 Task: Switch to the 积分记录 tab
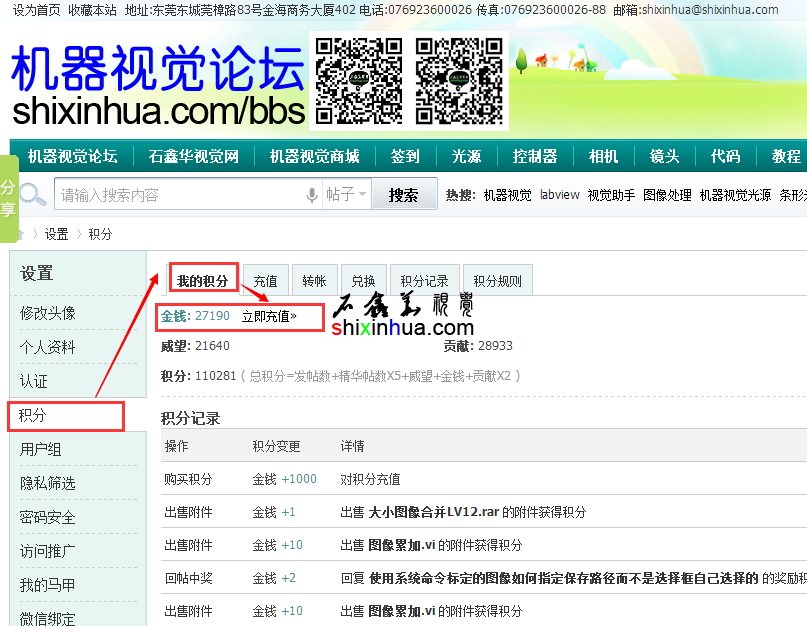pos(425,282)
